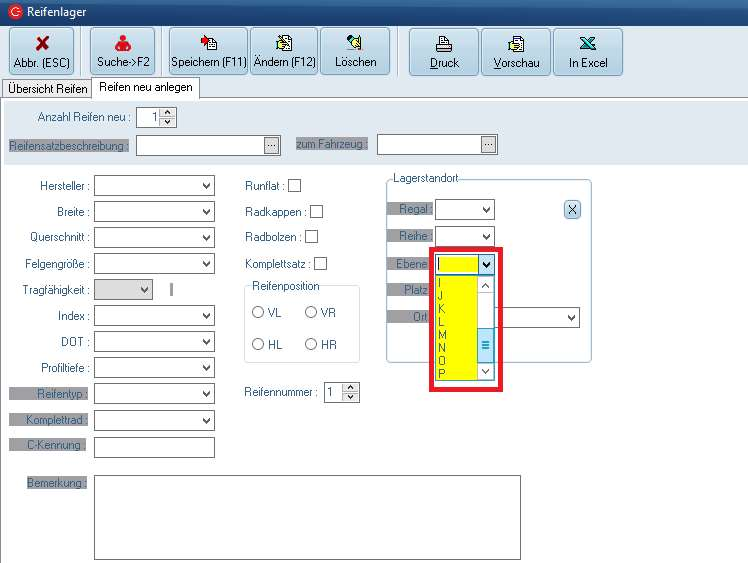Check the Komplettsatz option
Viewport: 748px width, 563px height.
[320, 264]
